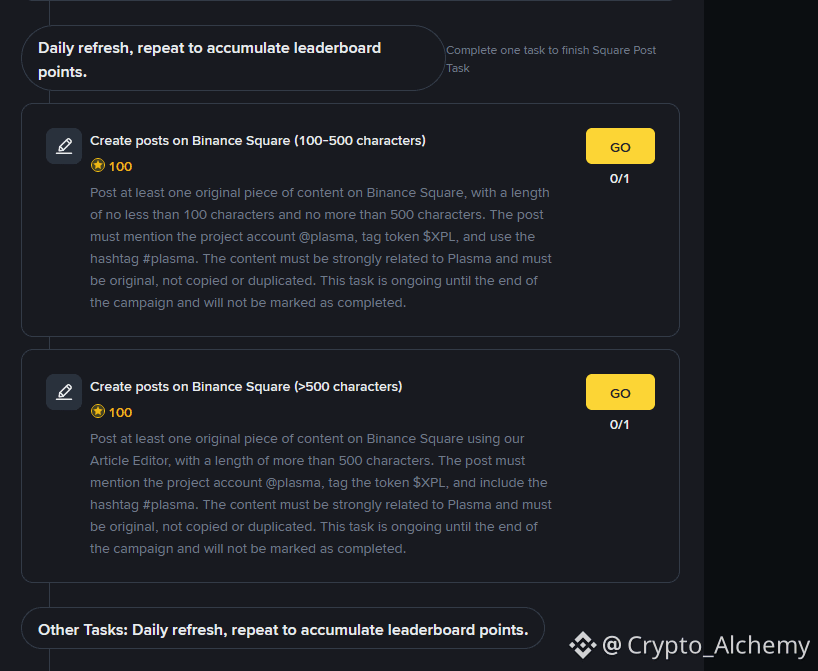Click the Binance logo beside Crypto_Alchemy
Screen dimensions: 818x671
[582, 645]
